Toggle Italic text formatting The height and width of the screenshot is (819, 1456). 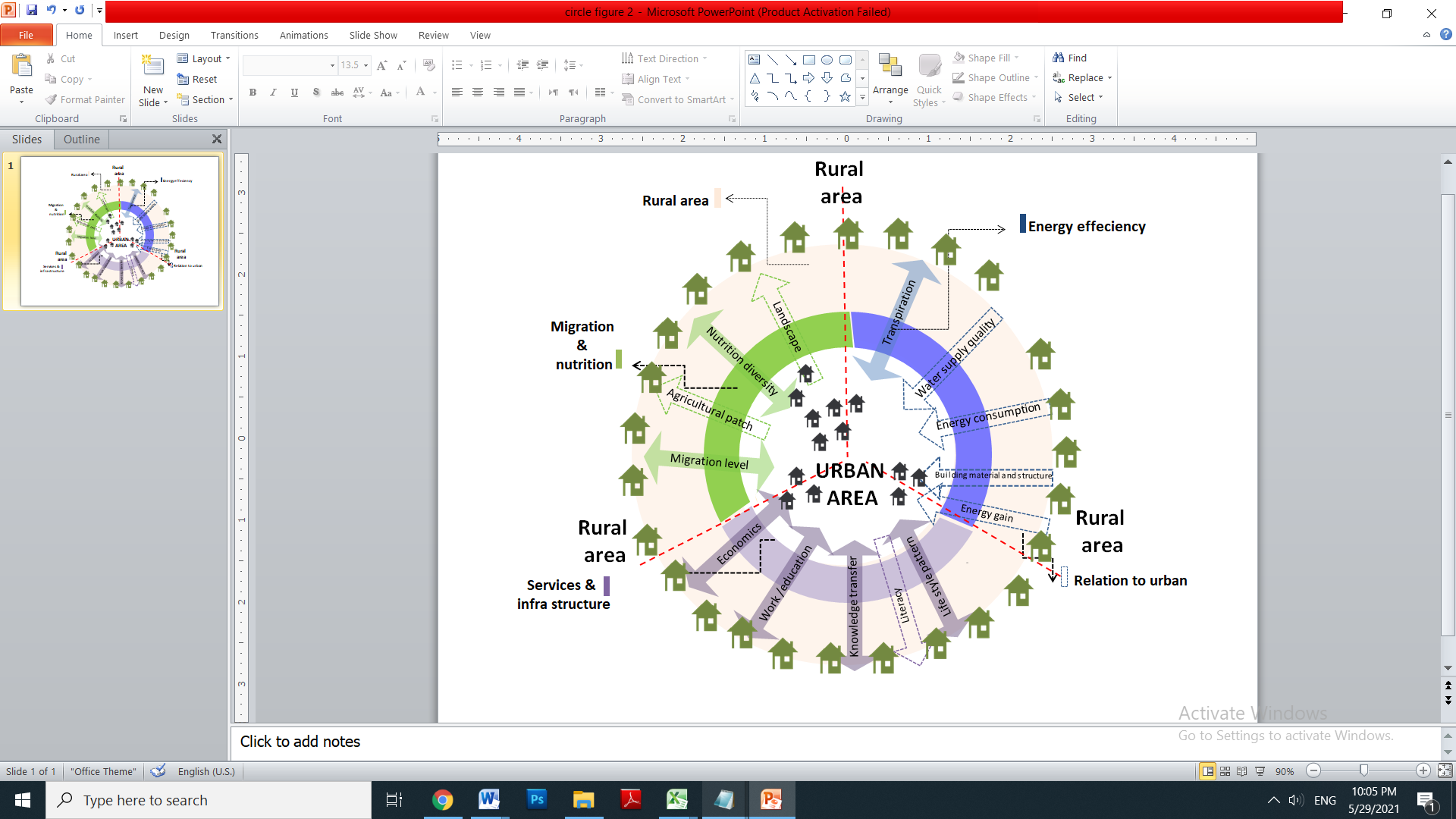[273, 93]
